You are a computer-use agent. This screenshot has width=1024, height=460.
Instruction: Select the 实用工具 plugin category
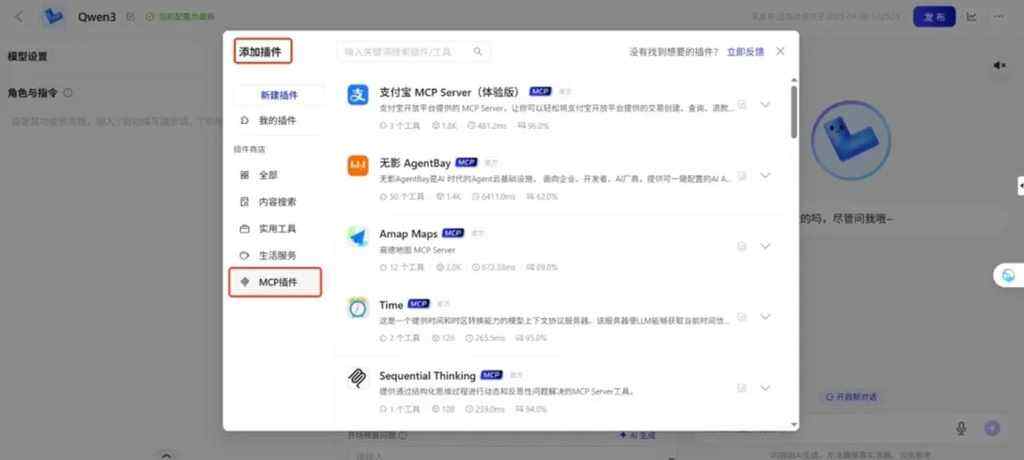(277, 229)
